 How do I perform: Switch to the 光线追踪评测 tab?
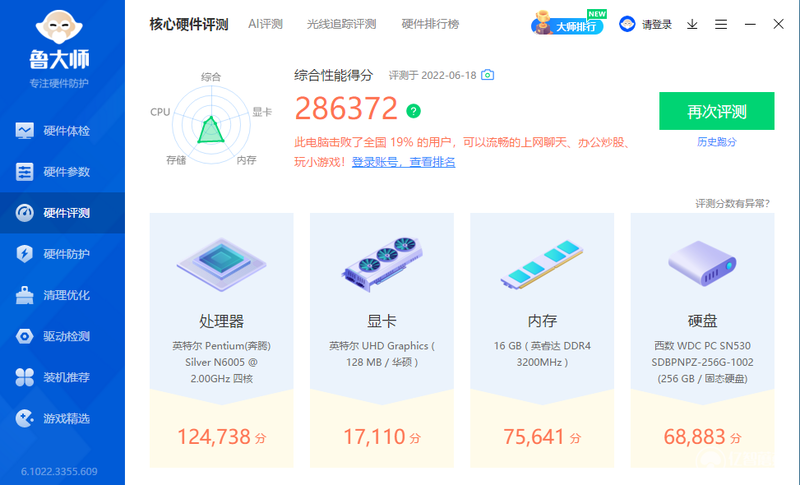point(341,24)
